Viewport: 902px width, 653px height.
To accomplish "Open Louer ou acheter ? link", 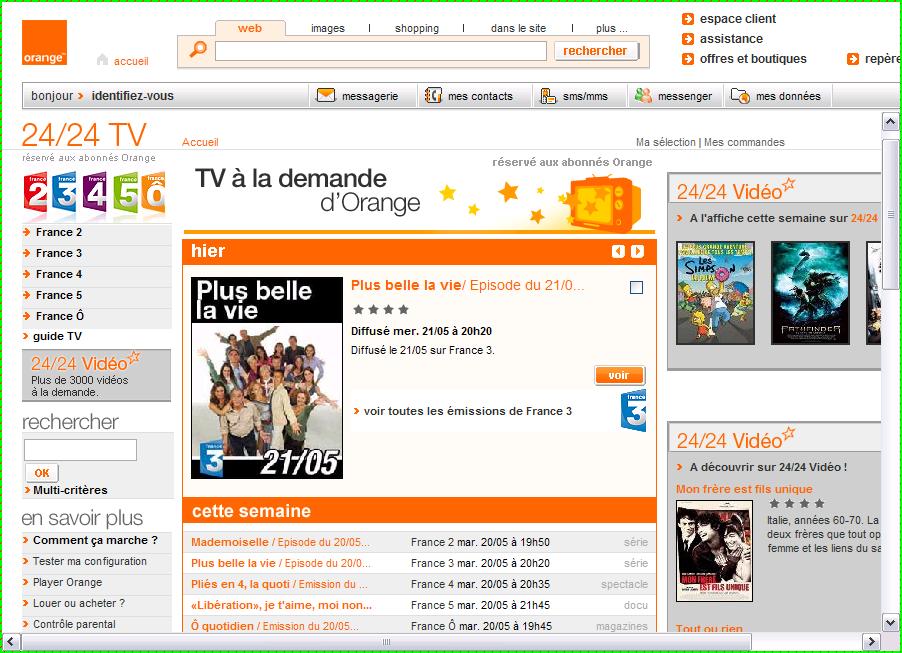I will click(x=79, y=603).
